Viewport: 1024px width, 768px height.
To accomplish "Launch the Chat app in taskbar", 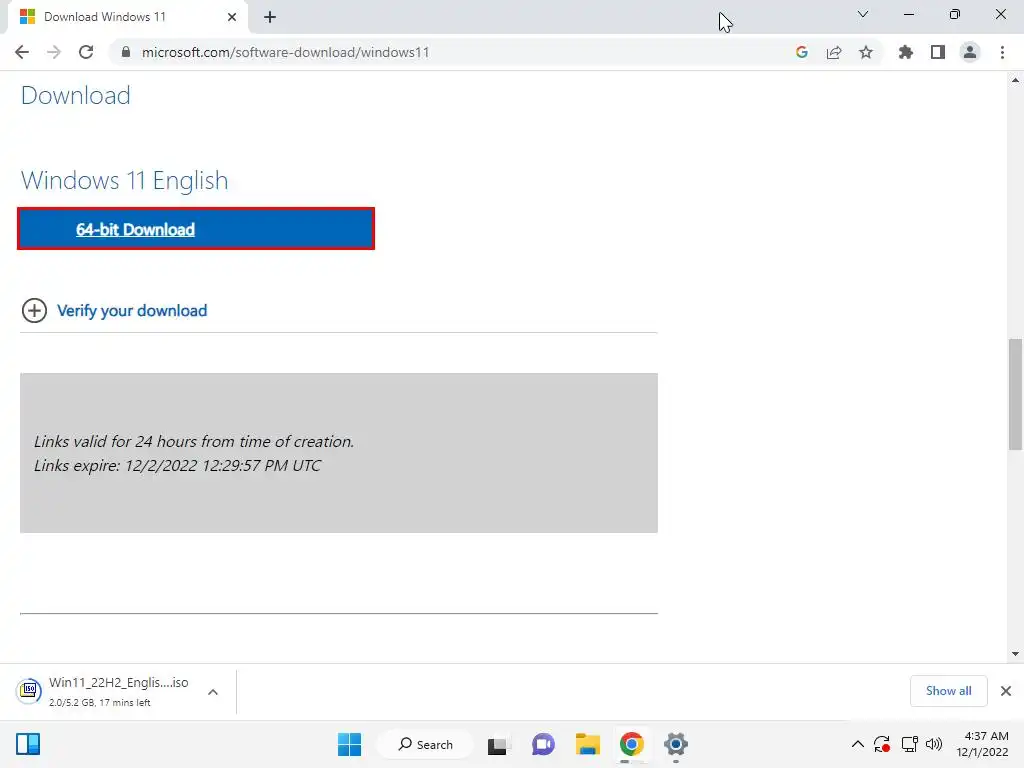I will 543,744.
